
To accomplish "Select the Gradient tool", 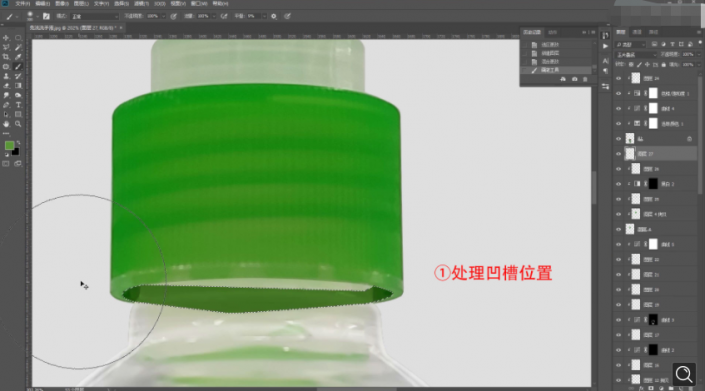I will pyautogui.click(x=18, y=86).
